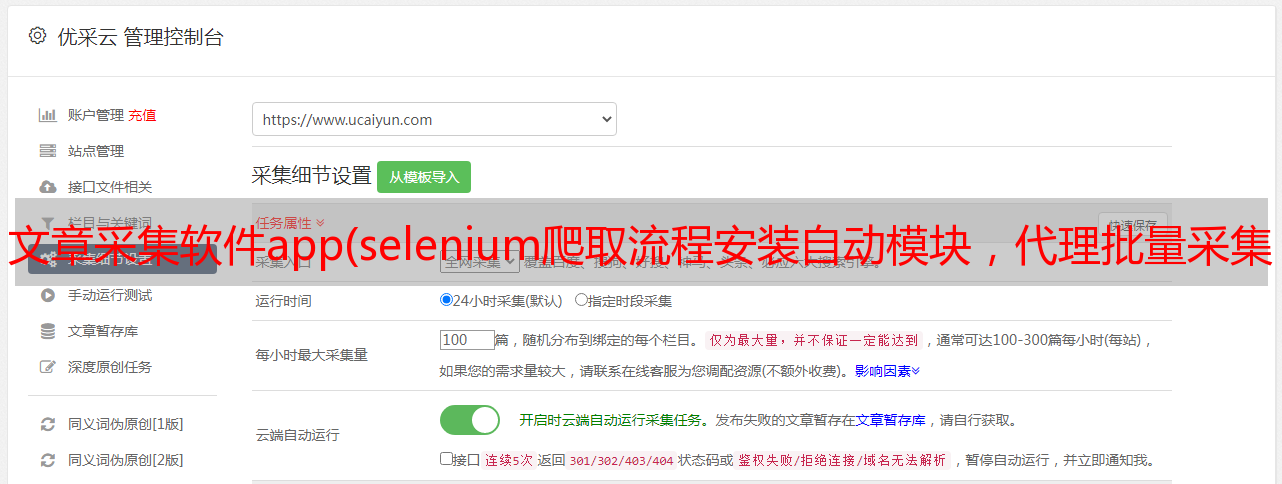Click the green 从模板导入 button
Image resolution: width=1282 pixels, height=484 pixels.
(x=424, y=177)
